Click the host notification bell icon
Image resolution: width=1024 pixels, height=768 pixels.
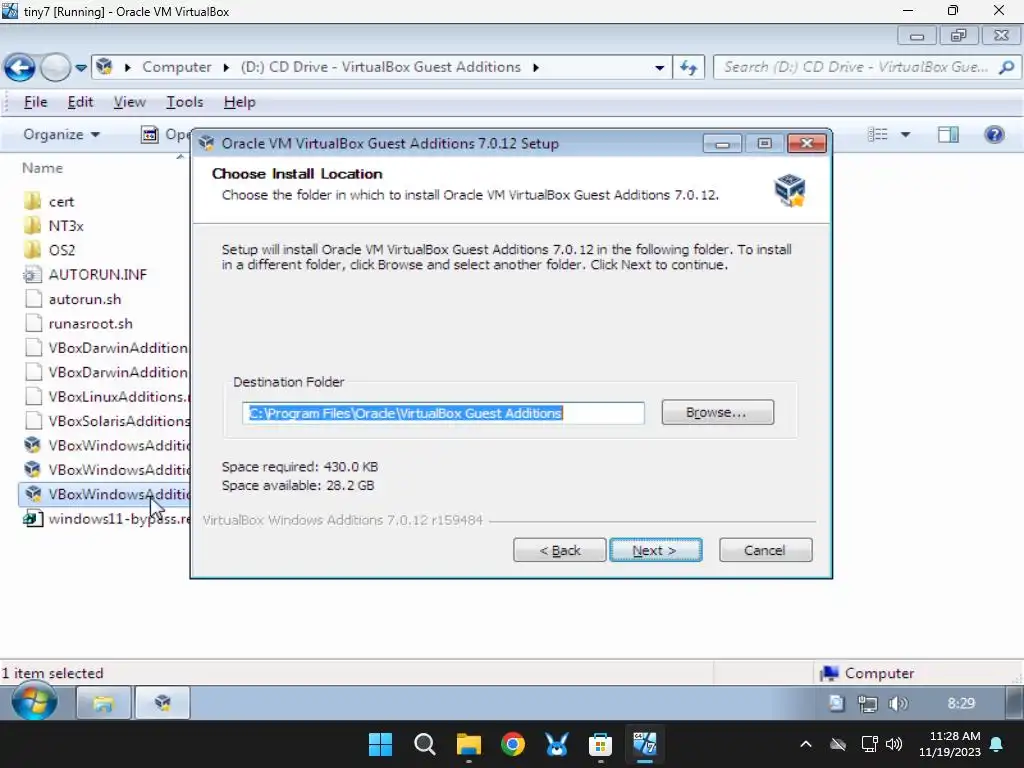997,744
